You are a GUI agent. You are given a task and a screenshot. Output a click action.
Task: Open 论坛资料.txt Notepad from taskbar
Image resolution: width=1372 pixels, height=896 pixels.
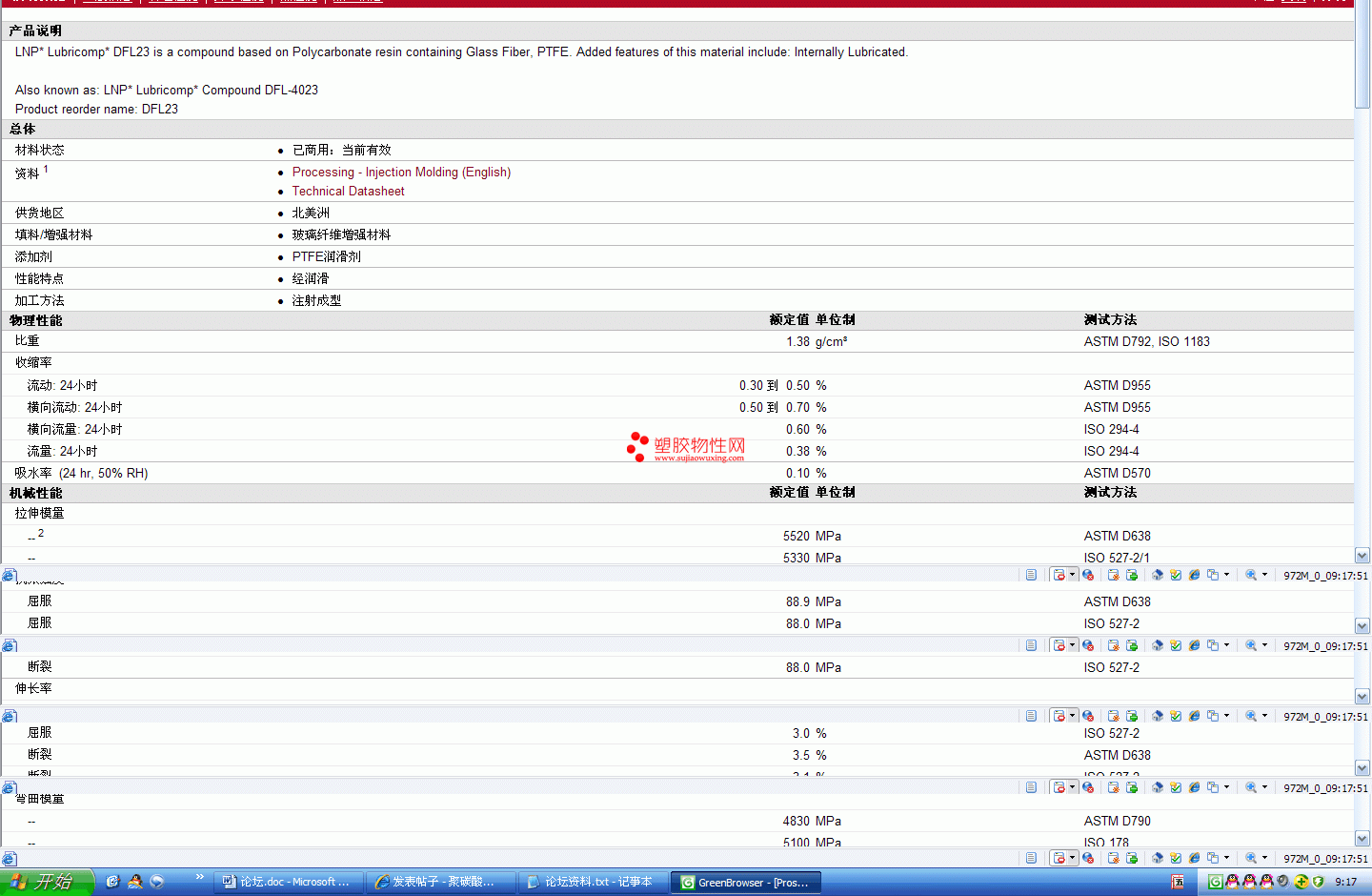[592, 882]
